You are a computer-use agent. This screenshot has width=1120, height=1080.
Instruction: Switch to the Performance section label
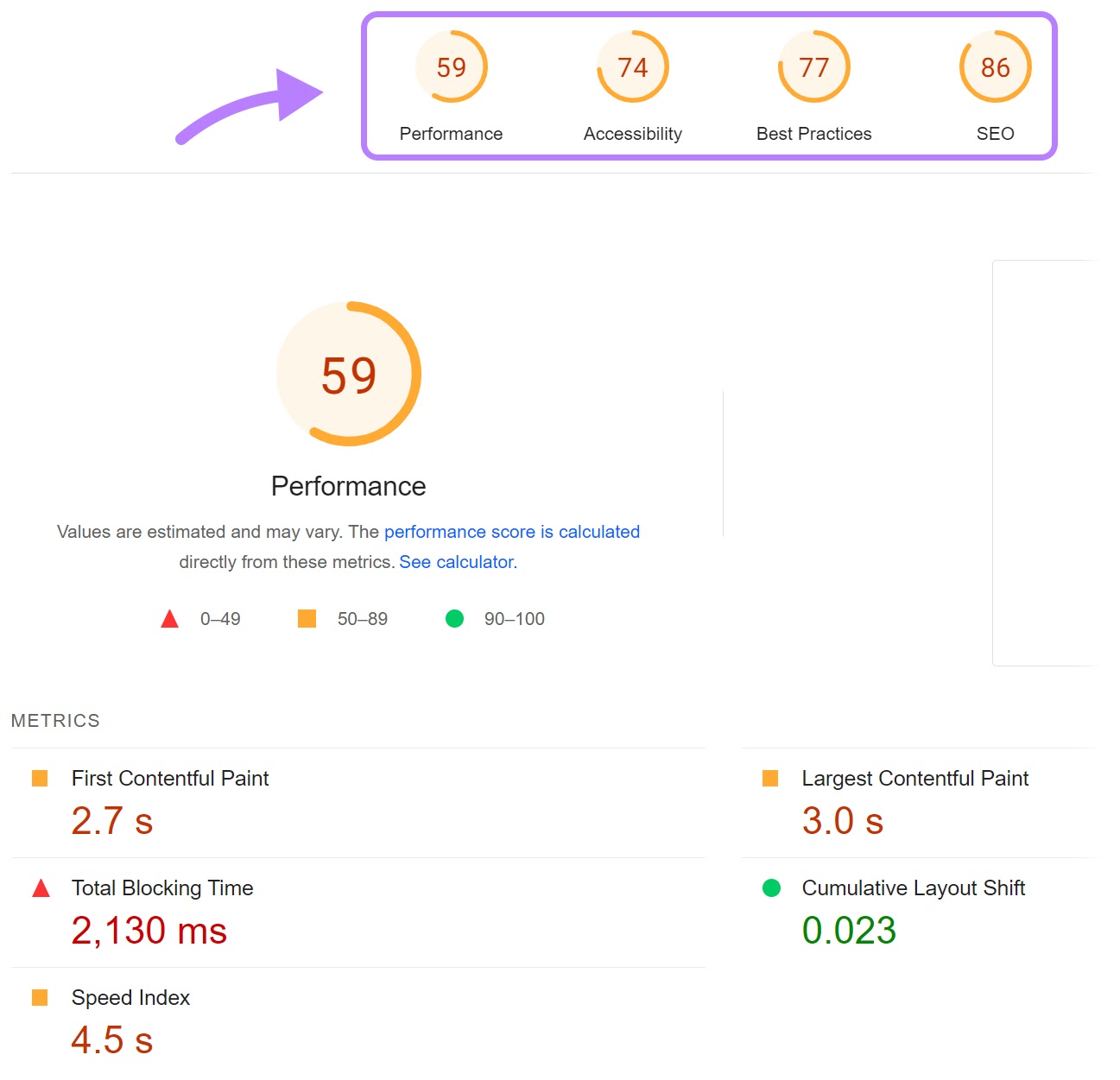coord(348,485)
